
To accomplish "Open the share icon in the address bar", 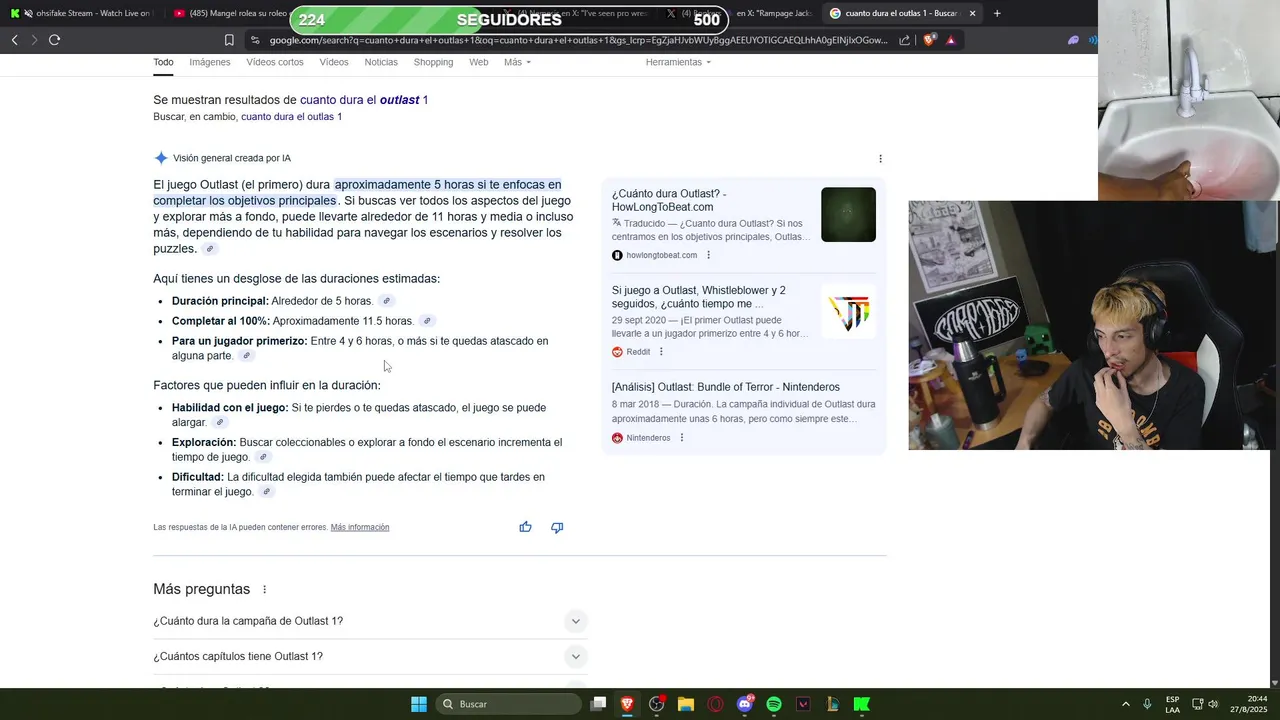I will pos(905,40).
